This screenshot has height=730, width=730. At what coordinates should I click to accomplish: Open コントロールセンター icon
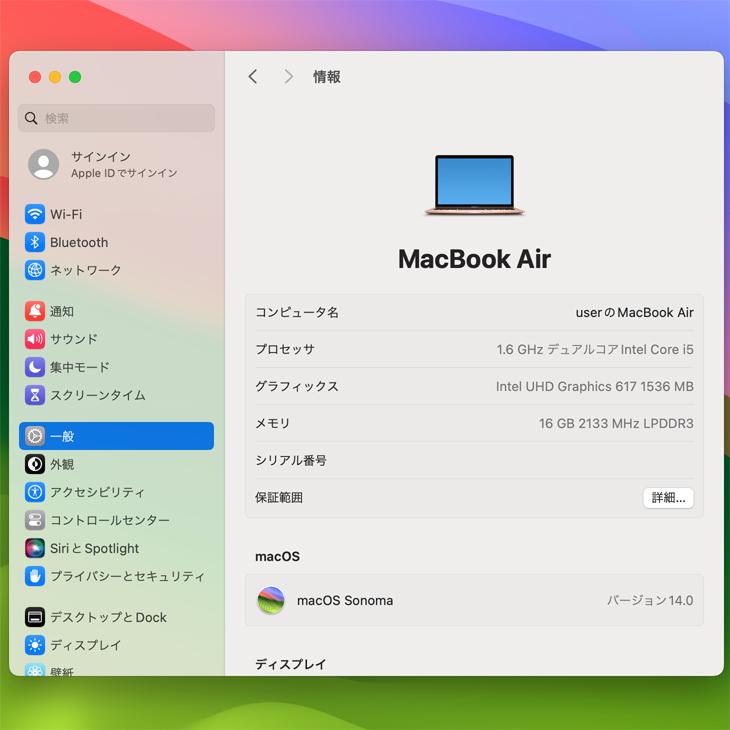[35, 520]
